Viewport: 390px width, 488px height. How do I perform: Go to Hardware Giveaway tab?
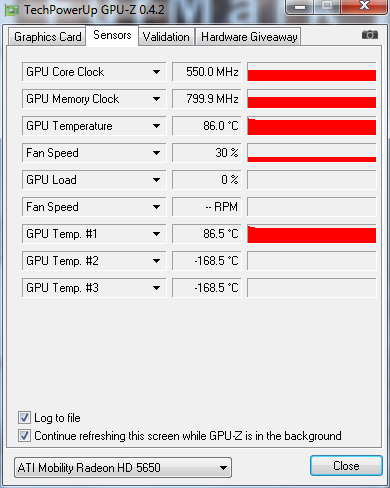coord(249,37)
